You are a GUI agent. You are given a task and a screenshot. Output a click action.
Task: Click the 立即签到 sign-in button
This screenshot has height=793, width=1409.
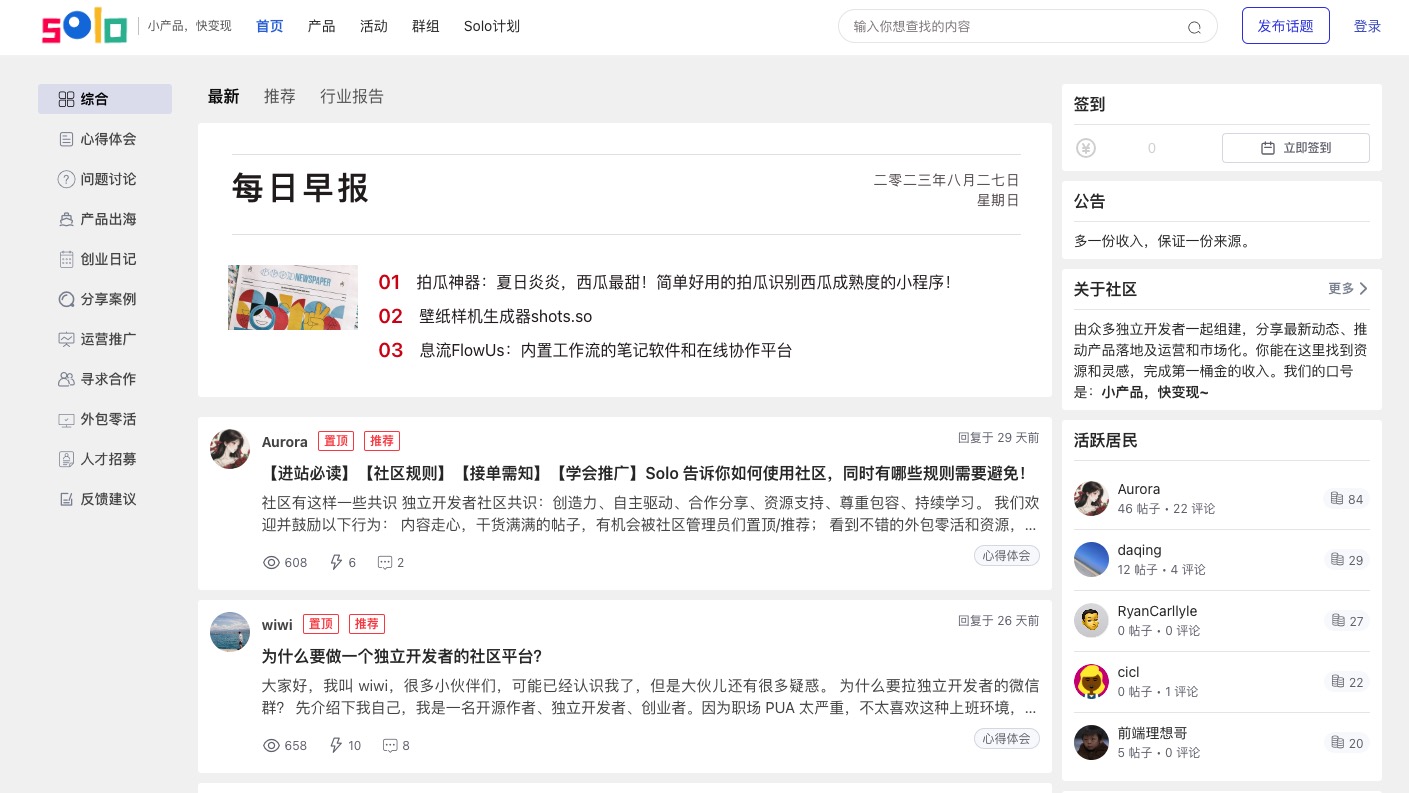coord(1296,147)
